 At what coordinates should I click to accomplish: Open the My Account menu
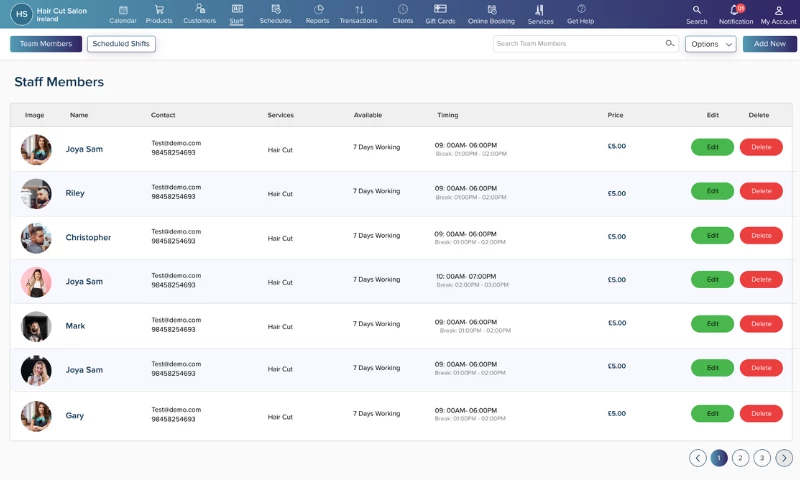click(778, 10)
